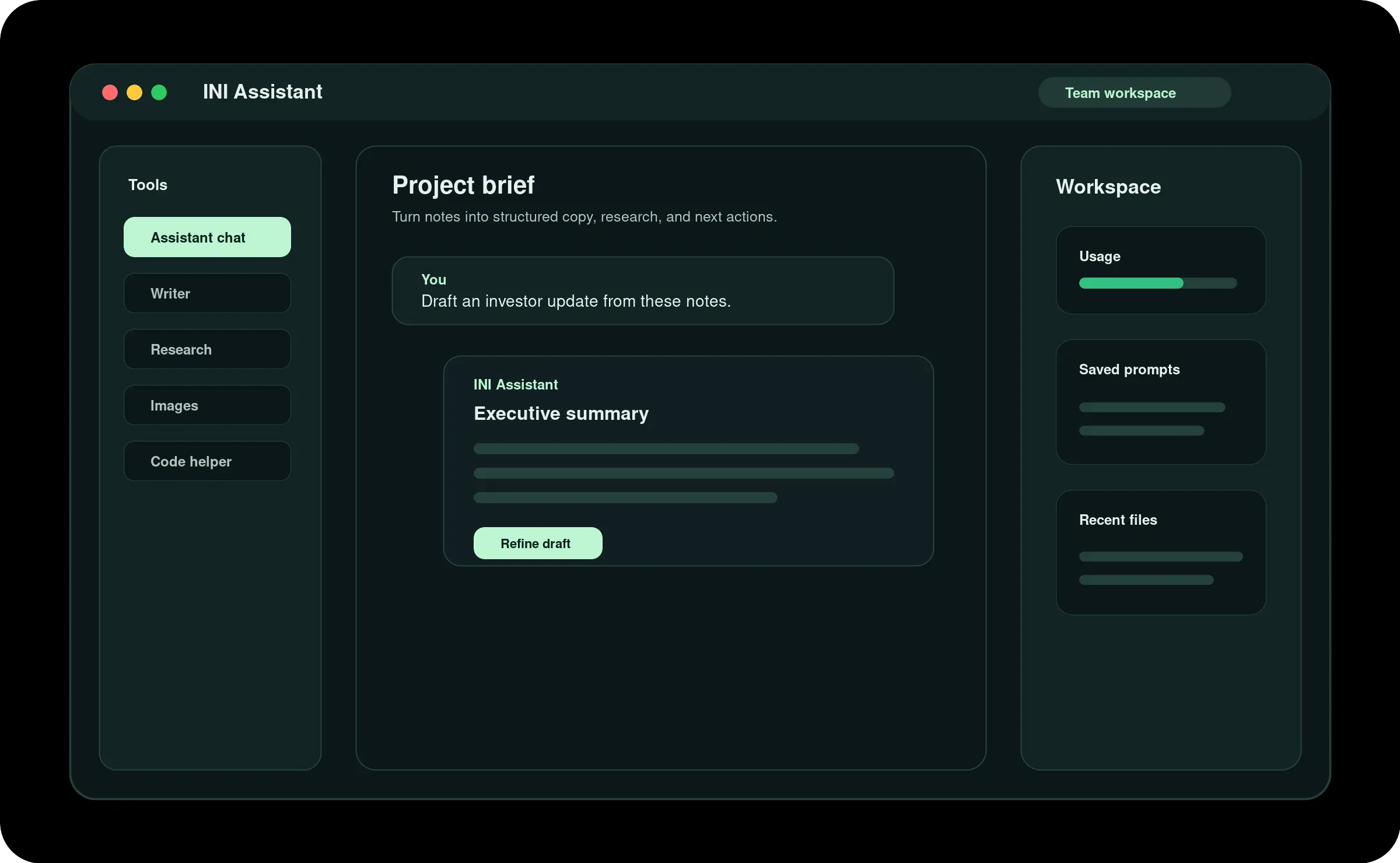Open the Saved prompts card
This screenshot has height=863, width=1400.
click(1161, 402)
